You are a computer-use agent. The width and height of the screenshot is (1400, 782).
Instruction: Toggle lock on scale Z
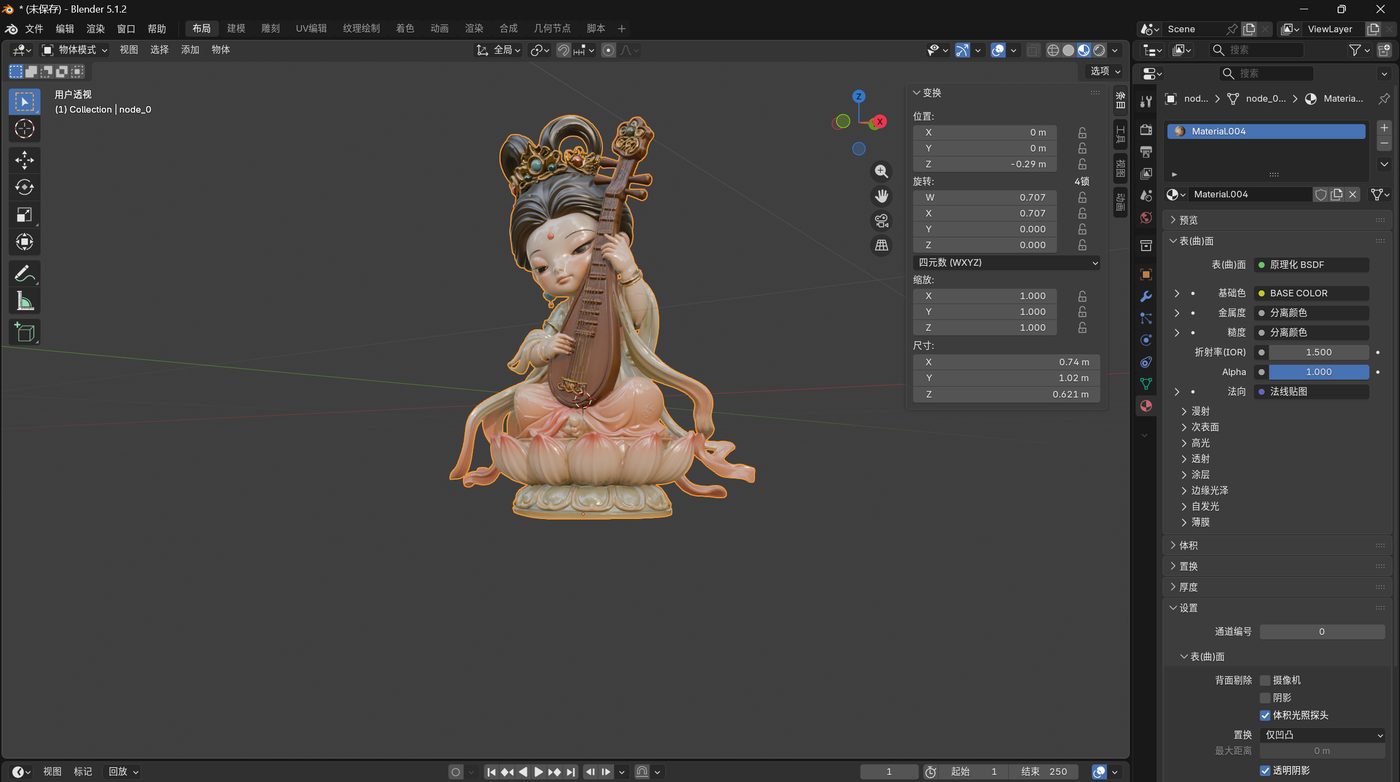pyautogui.click(x=1082, y=328)
